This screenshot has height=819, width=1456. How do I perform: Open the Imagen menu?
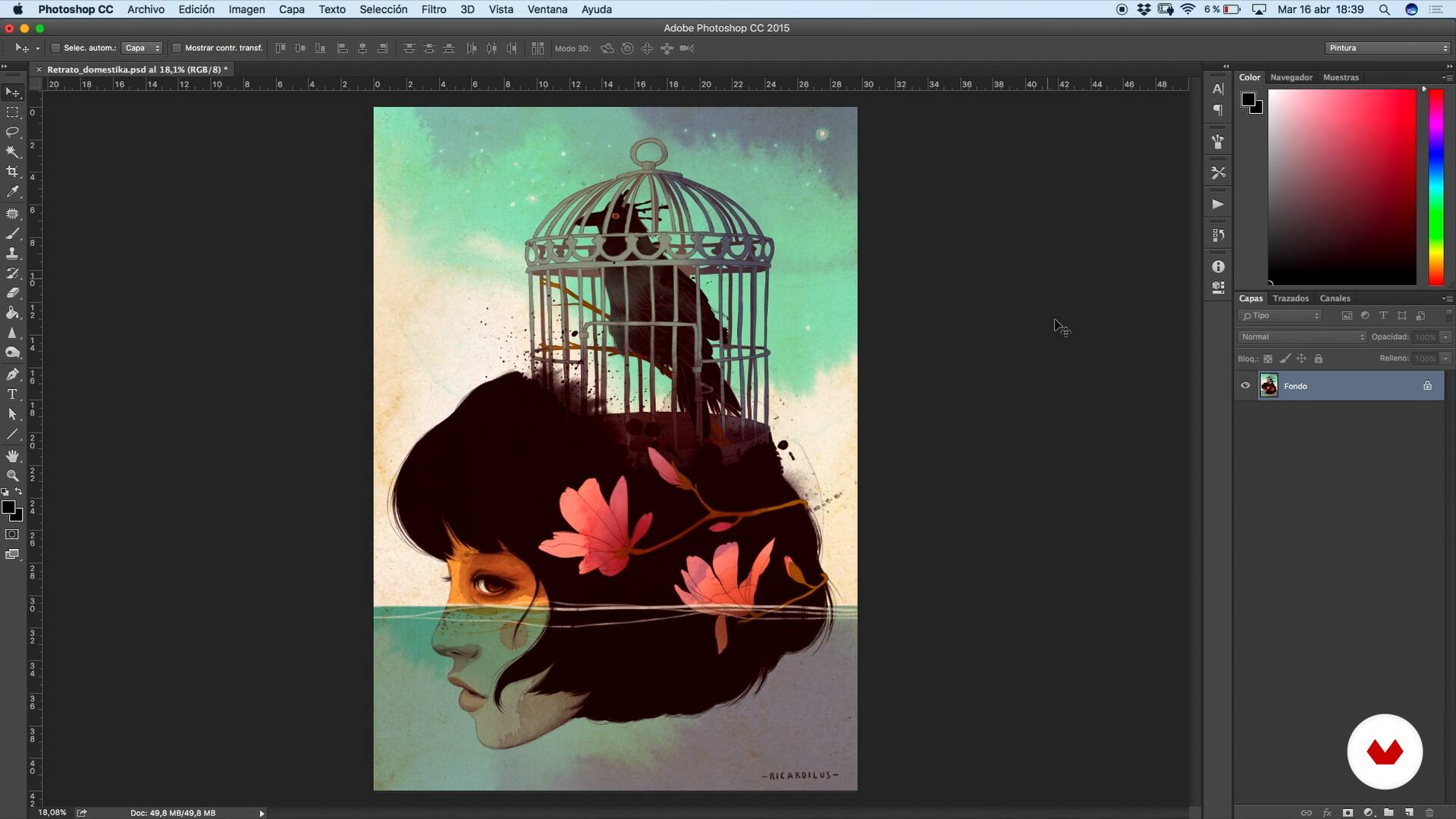pos(246,9)
